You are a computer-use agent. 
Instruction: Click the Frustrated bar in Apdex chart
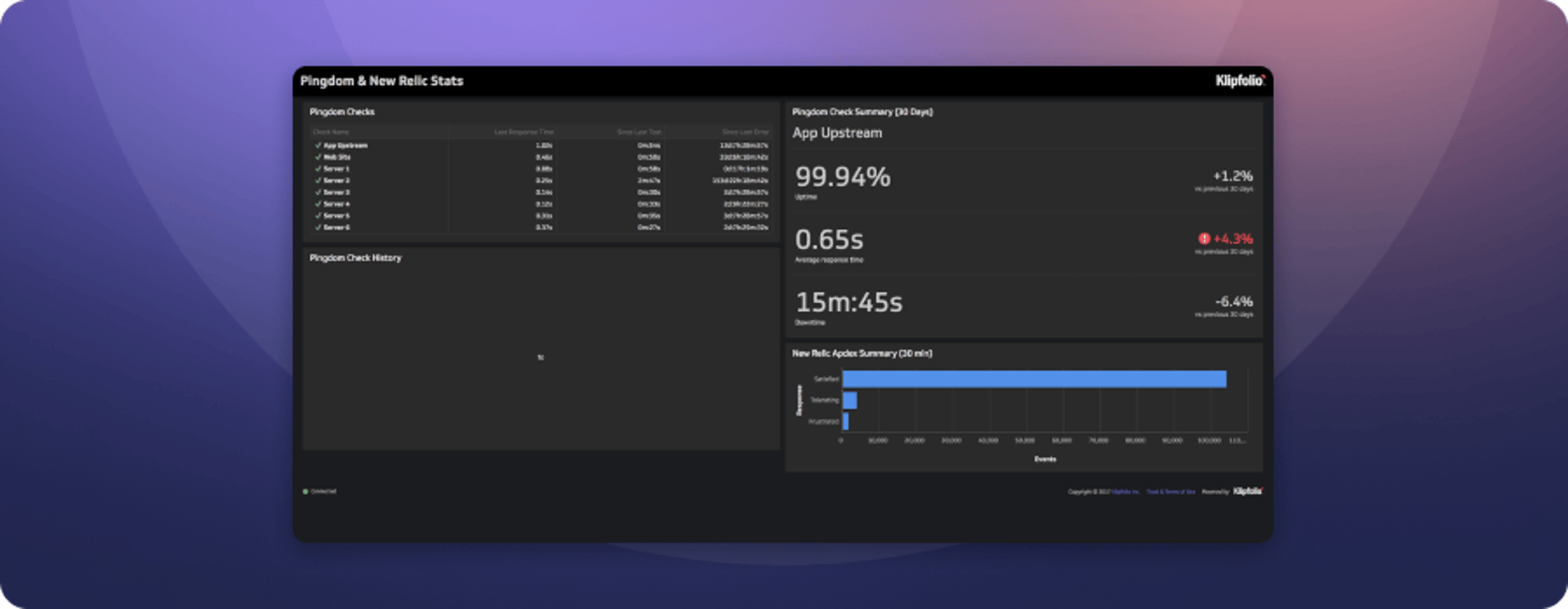point(845,421)
